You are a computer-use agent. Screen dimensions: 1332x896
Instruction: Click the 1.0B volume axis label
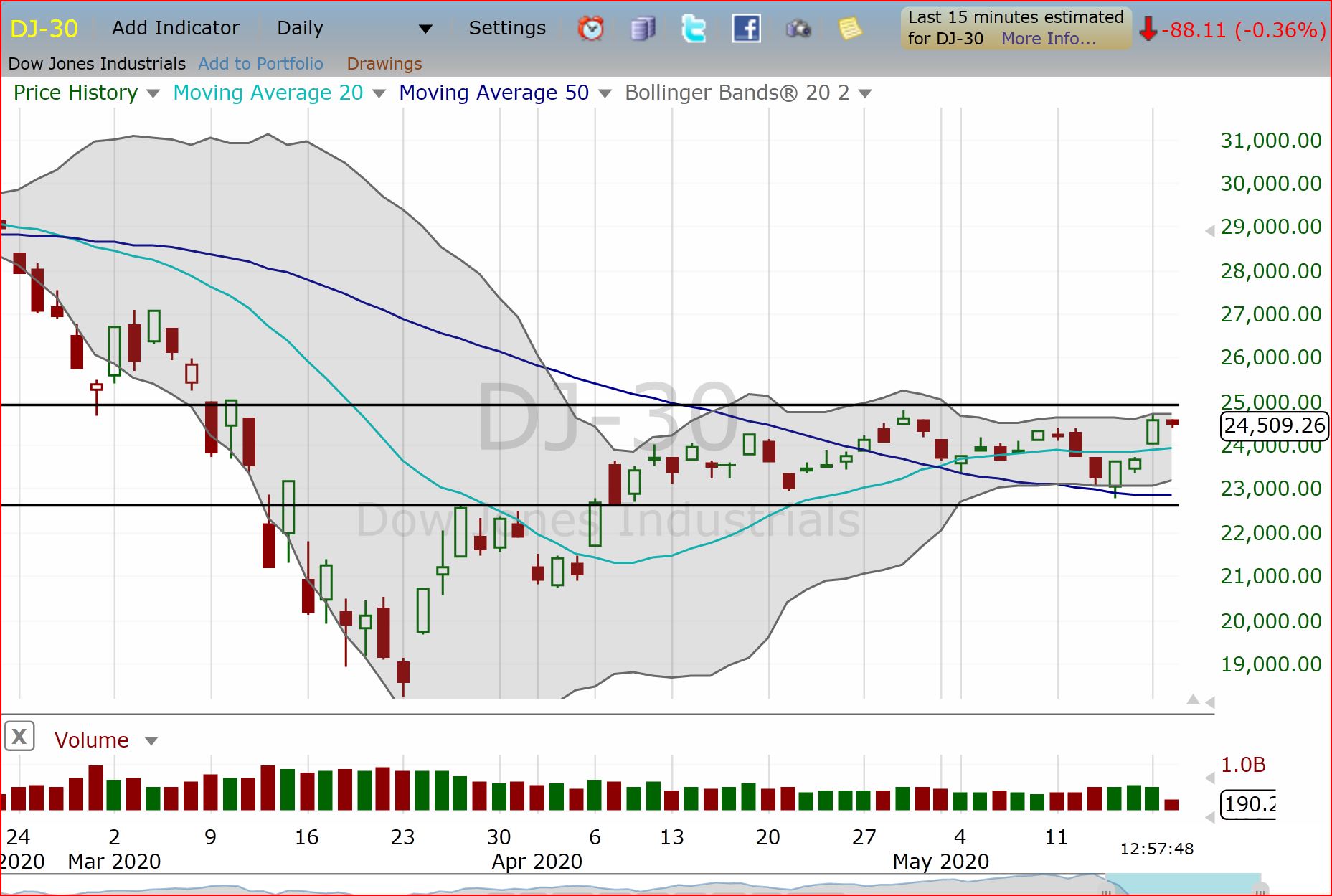click(x=1243, y=765)
